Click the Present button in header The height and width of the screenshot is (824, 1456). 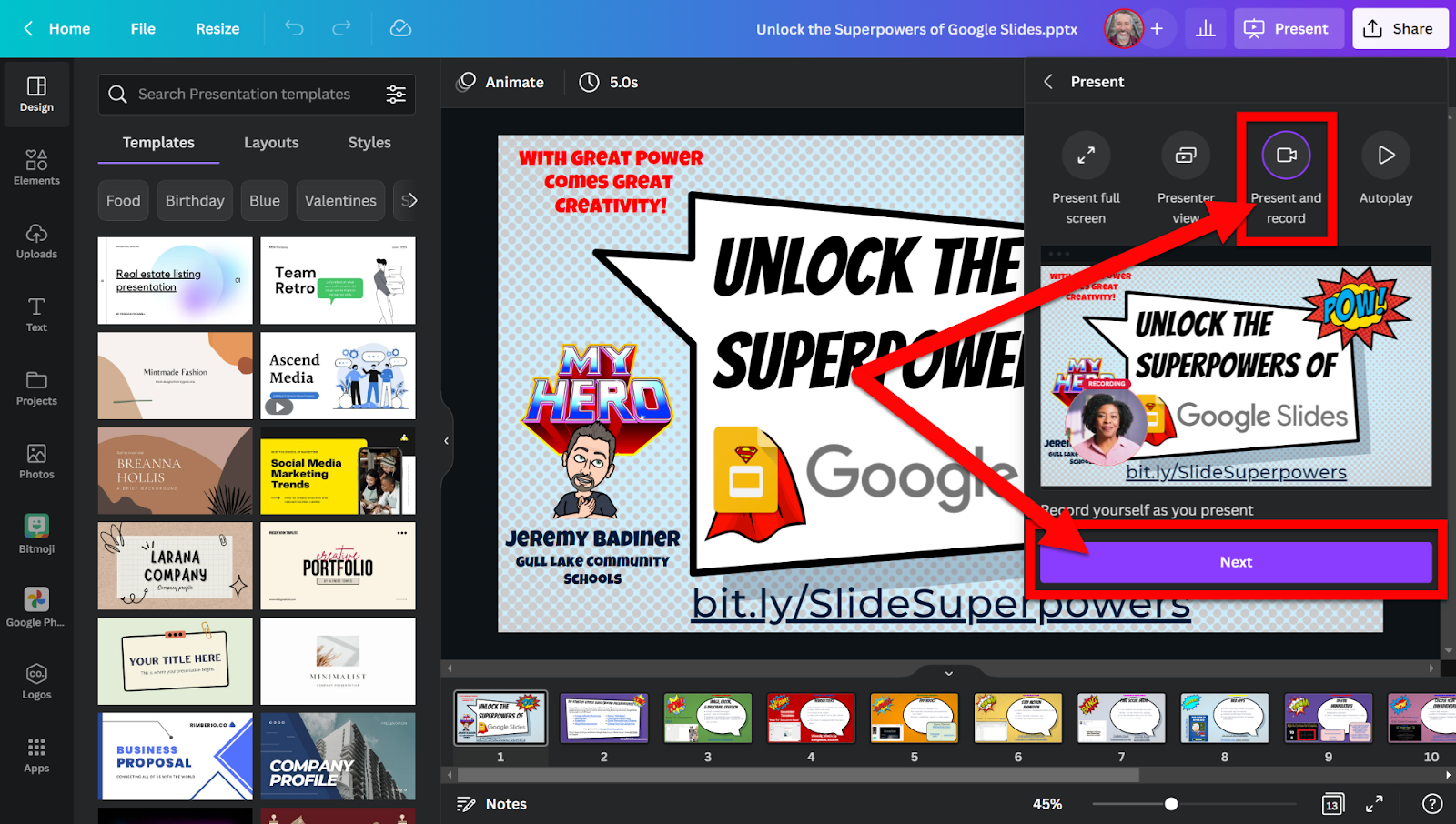pyautogui.click(x=1287, y=29)
